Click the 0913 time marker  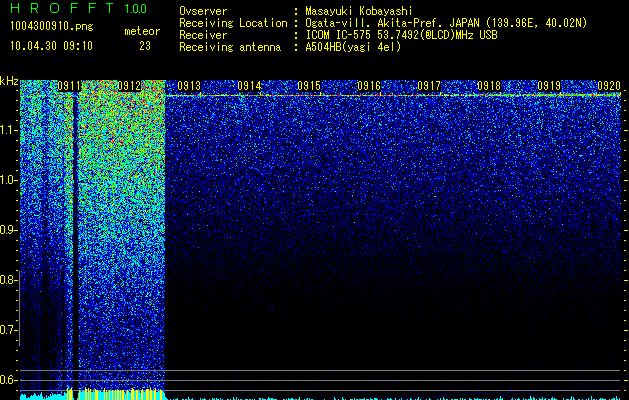(189, 86)
